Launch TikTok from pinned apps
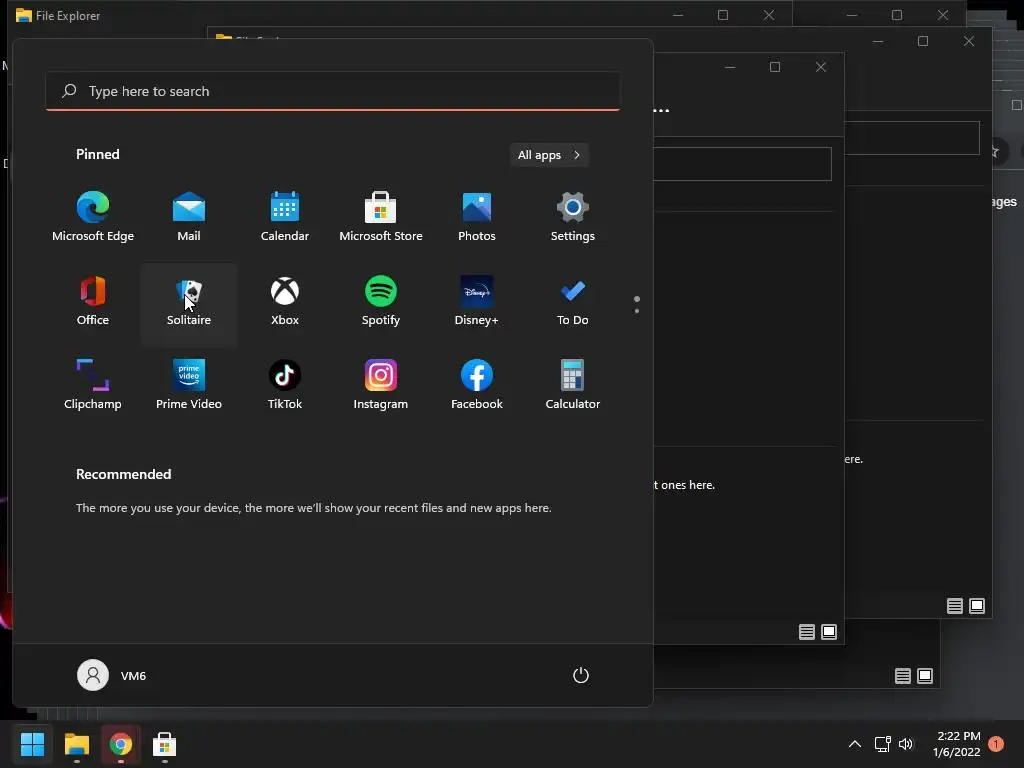This screenshot has width=1024, height=768. [x=285, y=385]
